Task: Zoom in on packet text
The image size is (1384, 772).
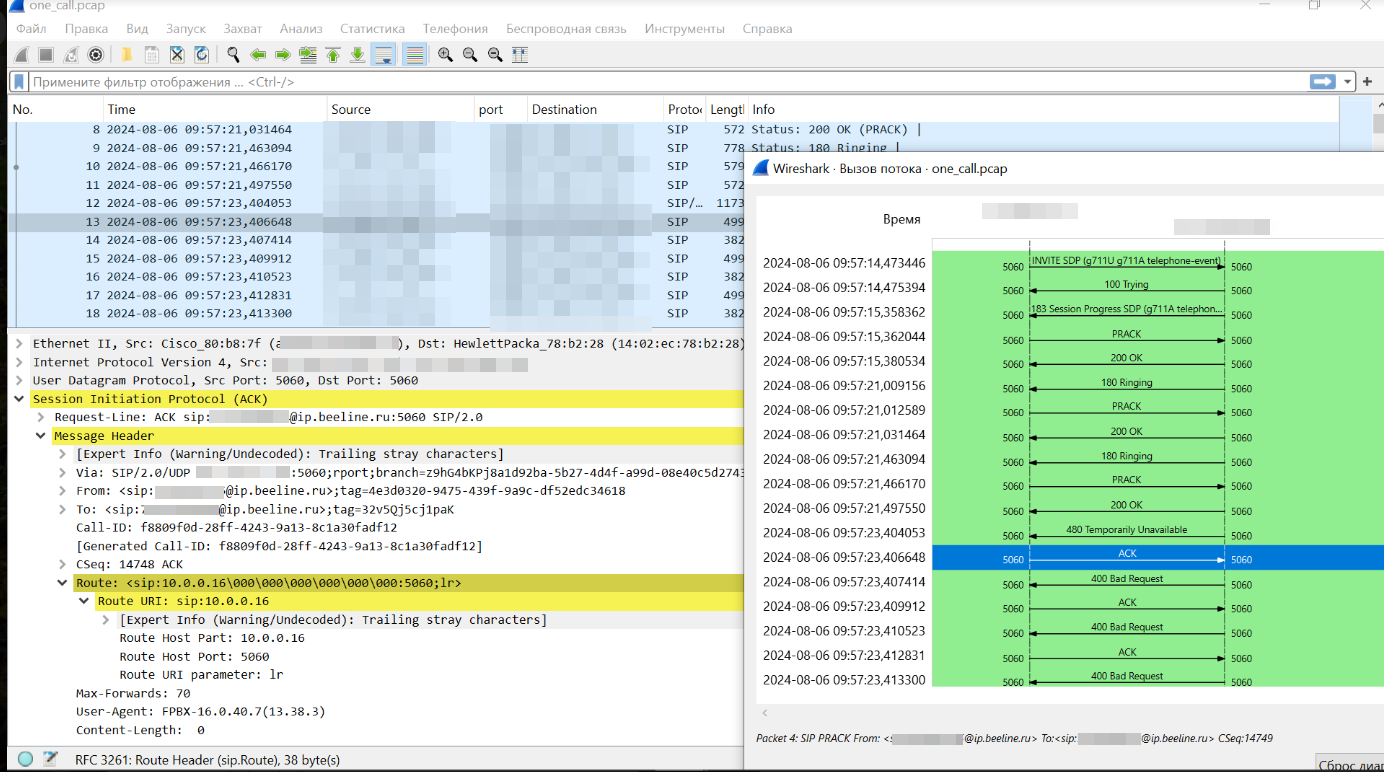Action: click(x=445, y=55)
